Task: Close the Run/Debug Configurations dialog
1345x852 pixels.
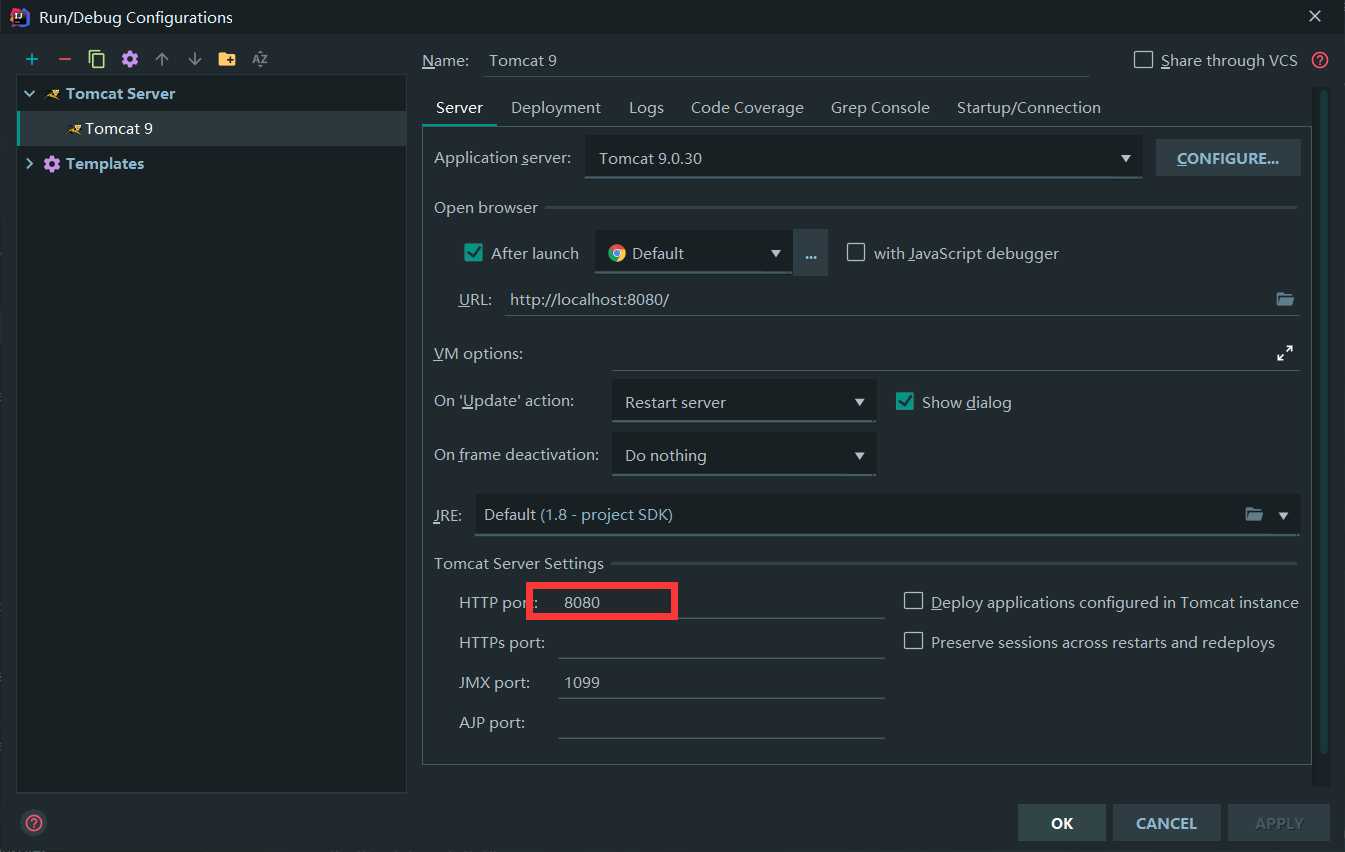Action: click(x=1315, y=16)
